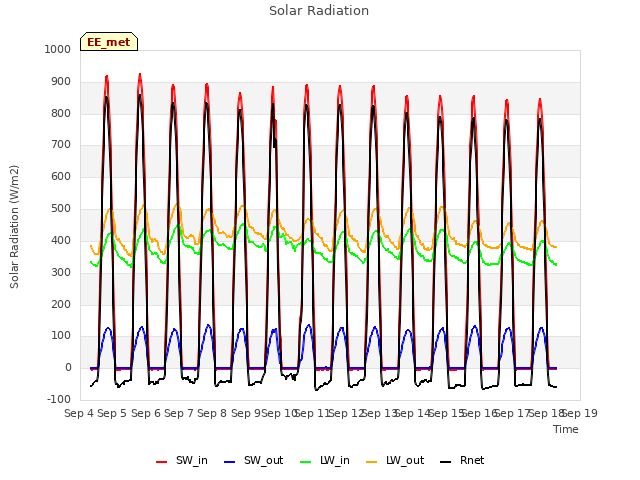
Task: Click the 500 y-axis tick label
Action: click(61, 209)
